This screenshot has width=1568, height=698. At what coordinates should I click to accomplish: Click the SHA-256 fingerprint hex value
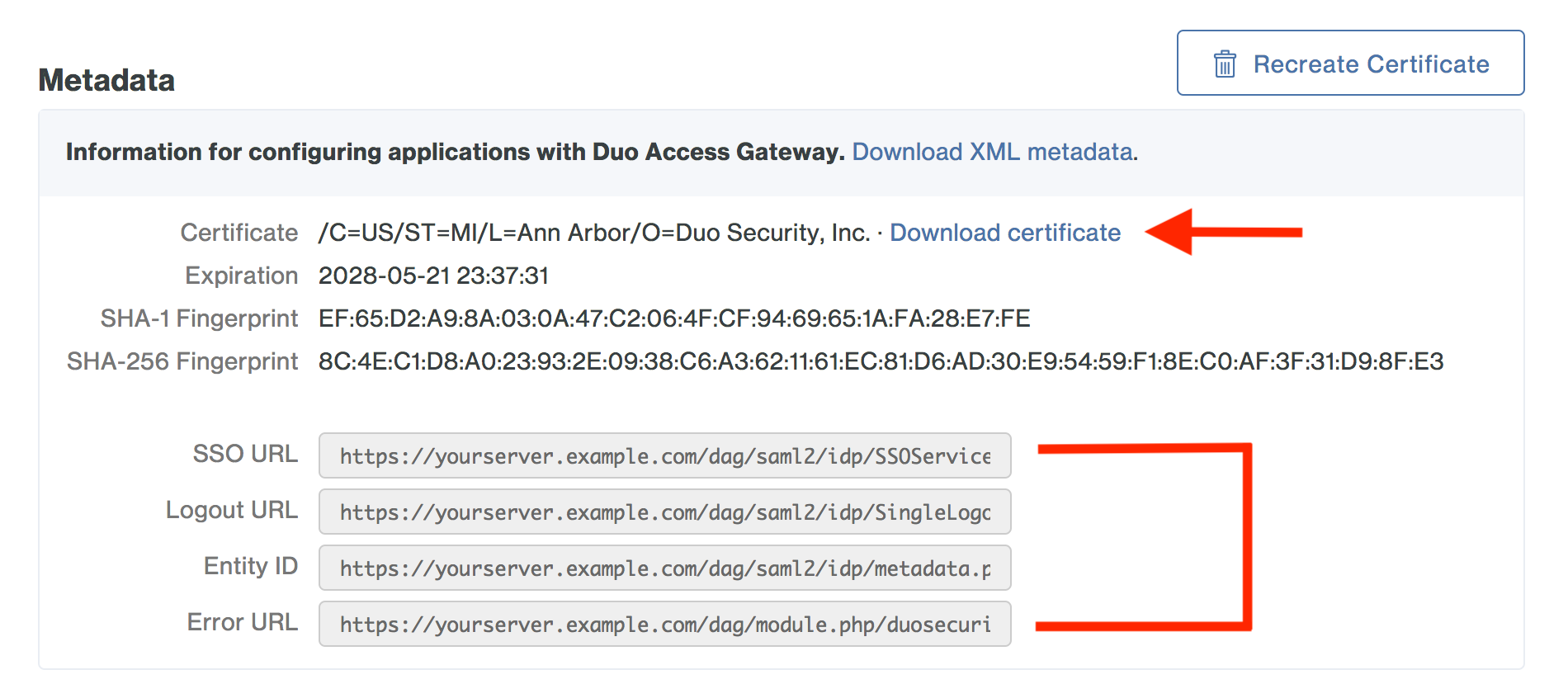[x=881, y=361]
